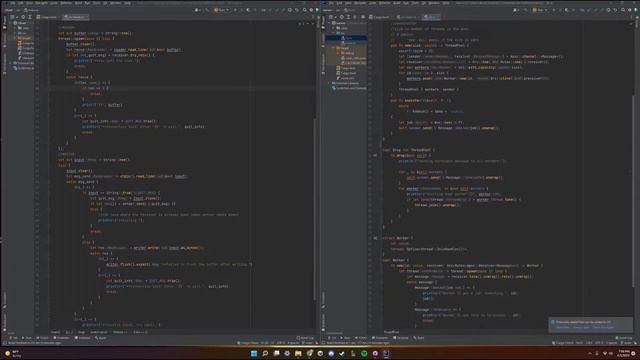Open the Code menu in the right IDE window

click(x=373, y=3)
